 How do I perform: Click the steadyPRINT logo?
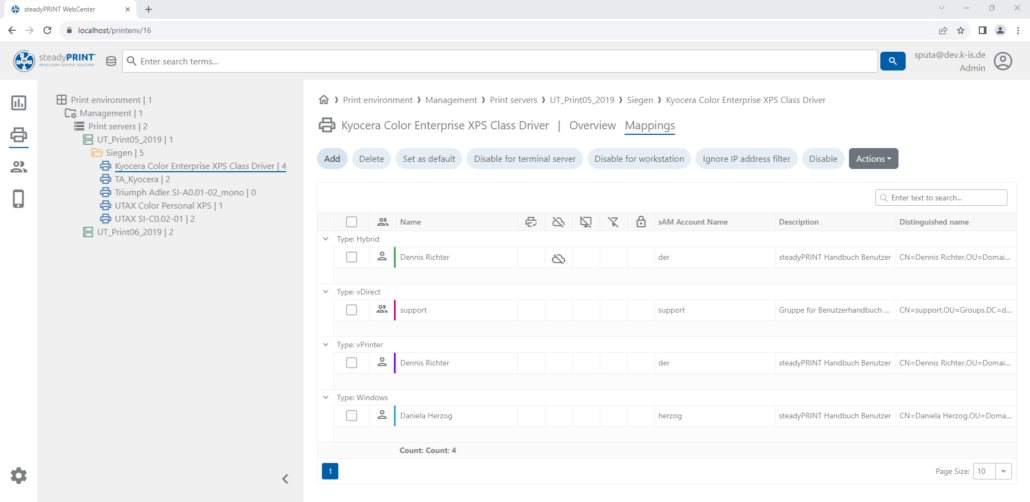pyautogui.click(x=55, y=61)
